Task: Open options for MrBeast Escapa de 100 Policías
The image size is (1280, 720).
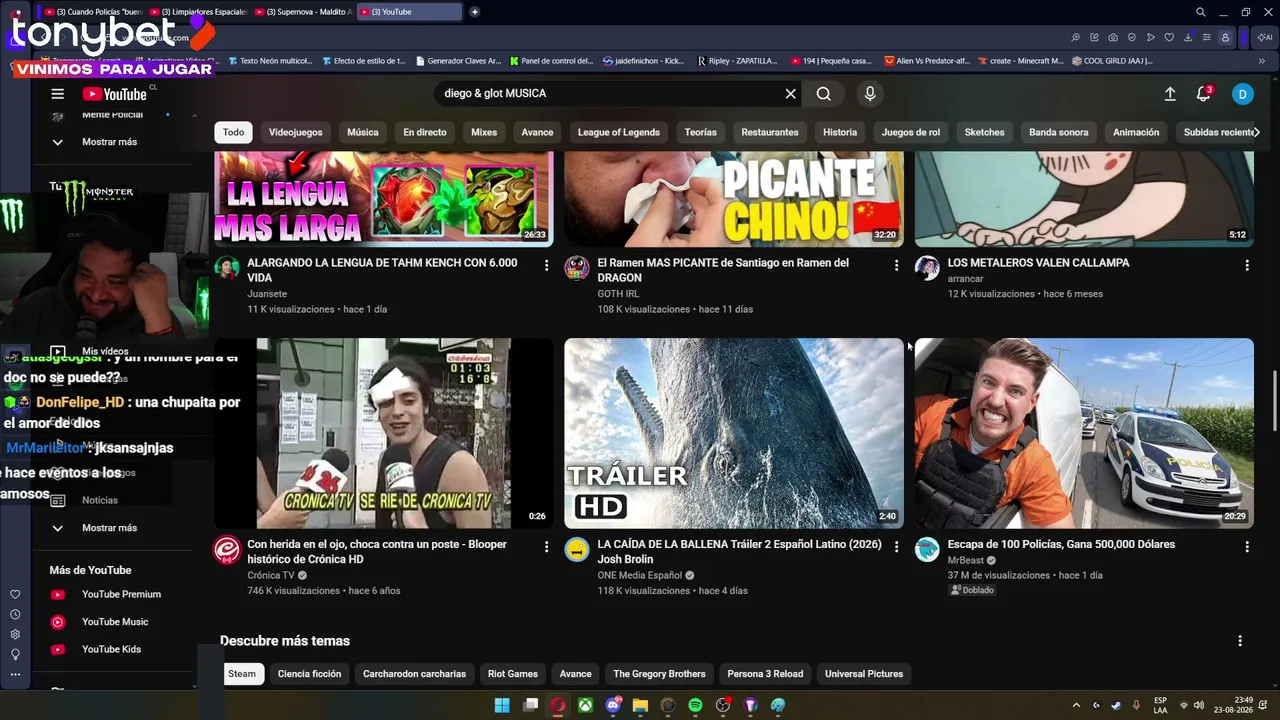Action: pyautogui.click(x=1247, y=547)
